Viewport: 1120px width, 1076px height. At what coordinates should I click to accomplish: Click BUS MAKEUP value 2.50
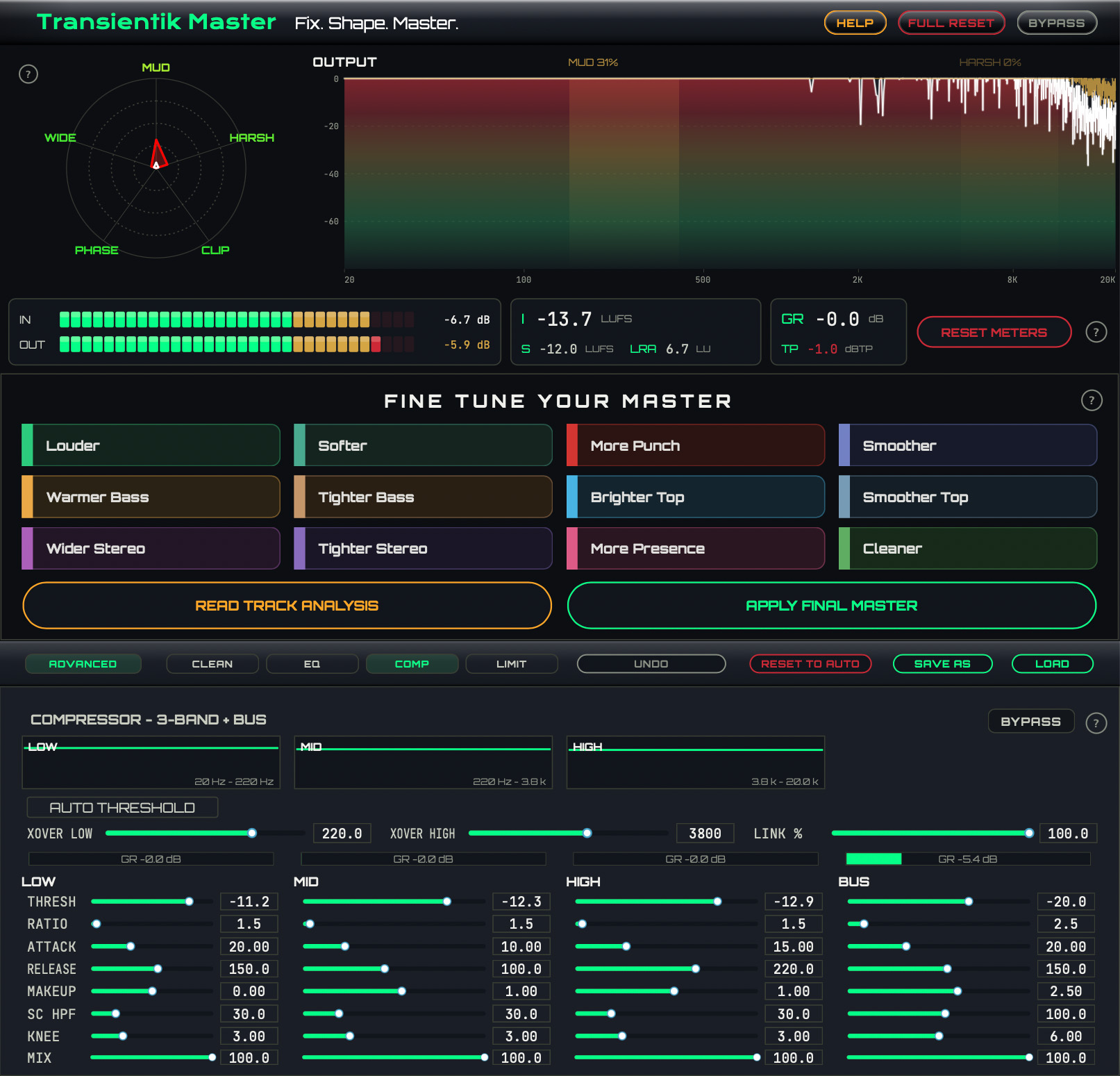(1066, 991)
